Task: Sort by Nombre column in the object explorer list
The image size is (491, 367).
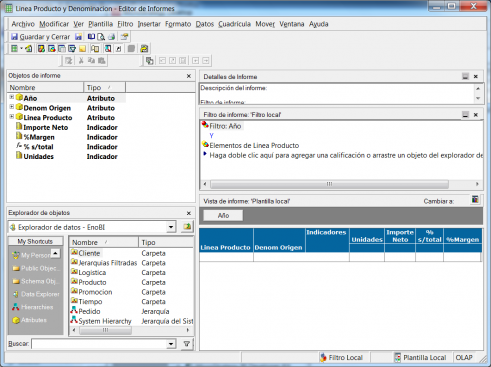Action: pos(103,242)
